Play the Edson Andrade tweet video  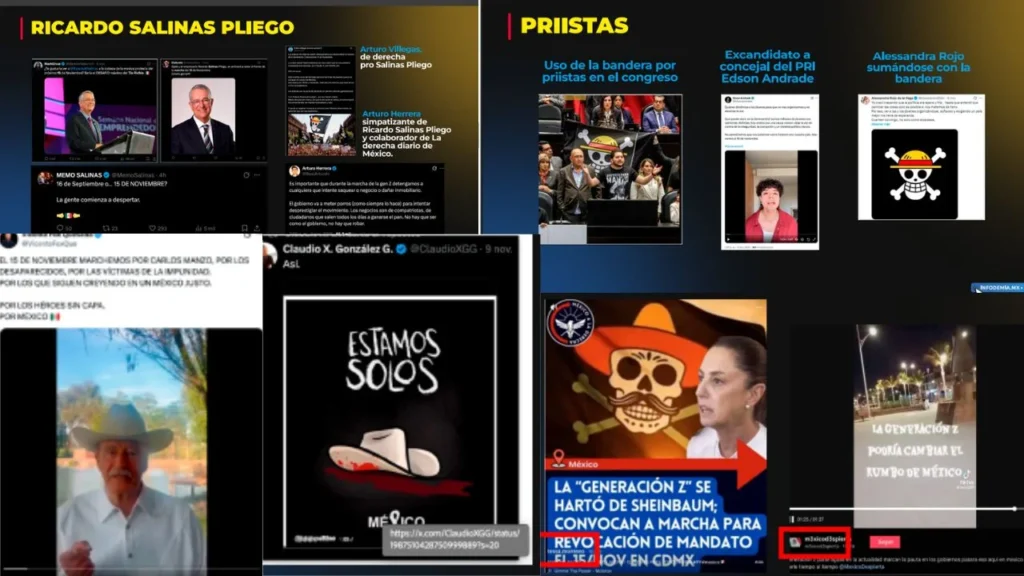[771, 200]
